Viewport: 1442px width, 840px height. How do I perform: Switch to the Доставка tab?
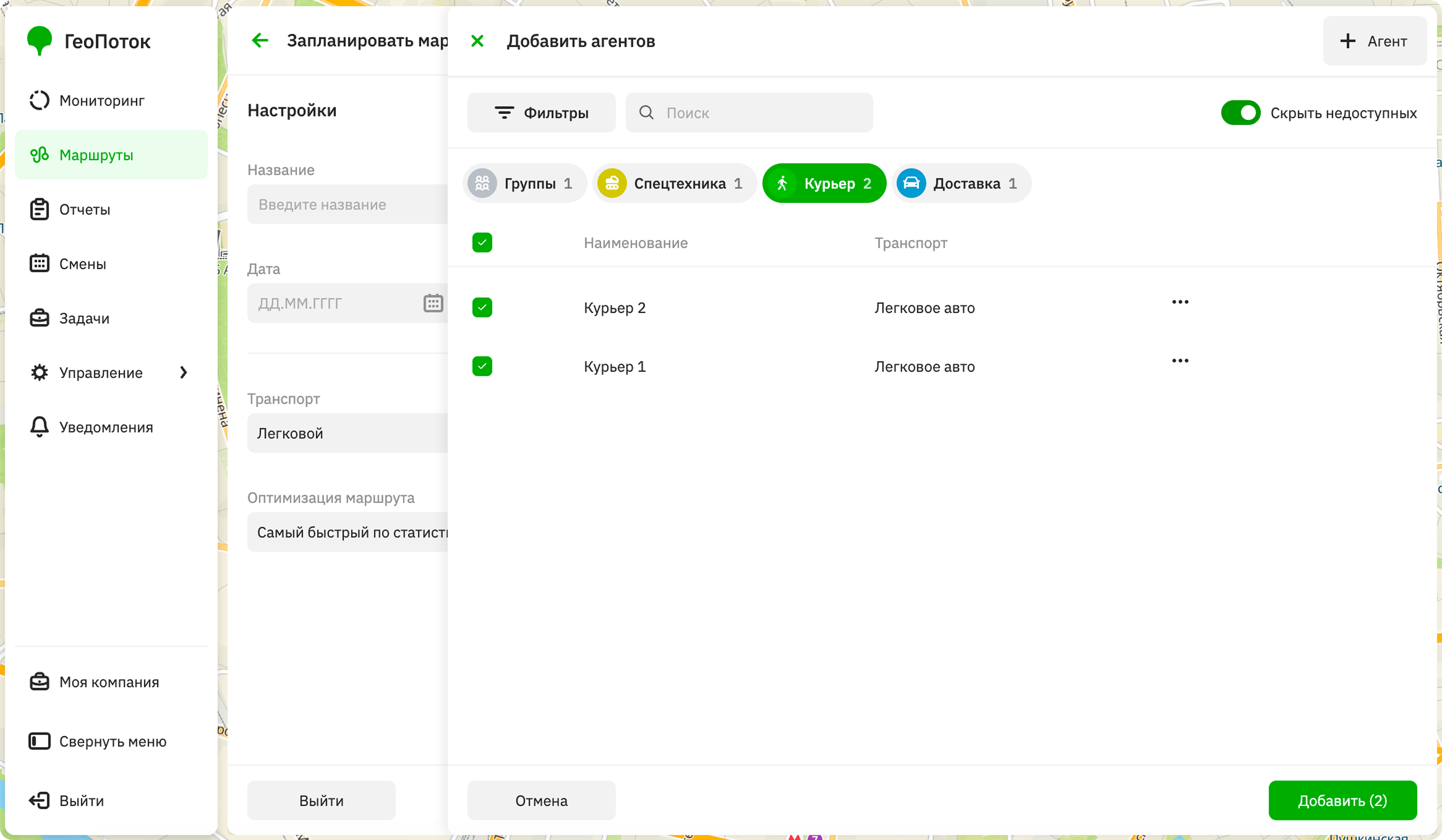(962, 183)
